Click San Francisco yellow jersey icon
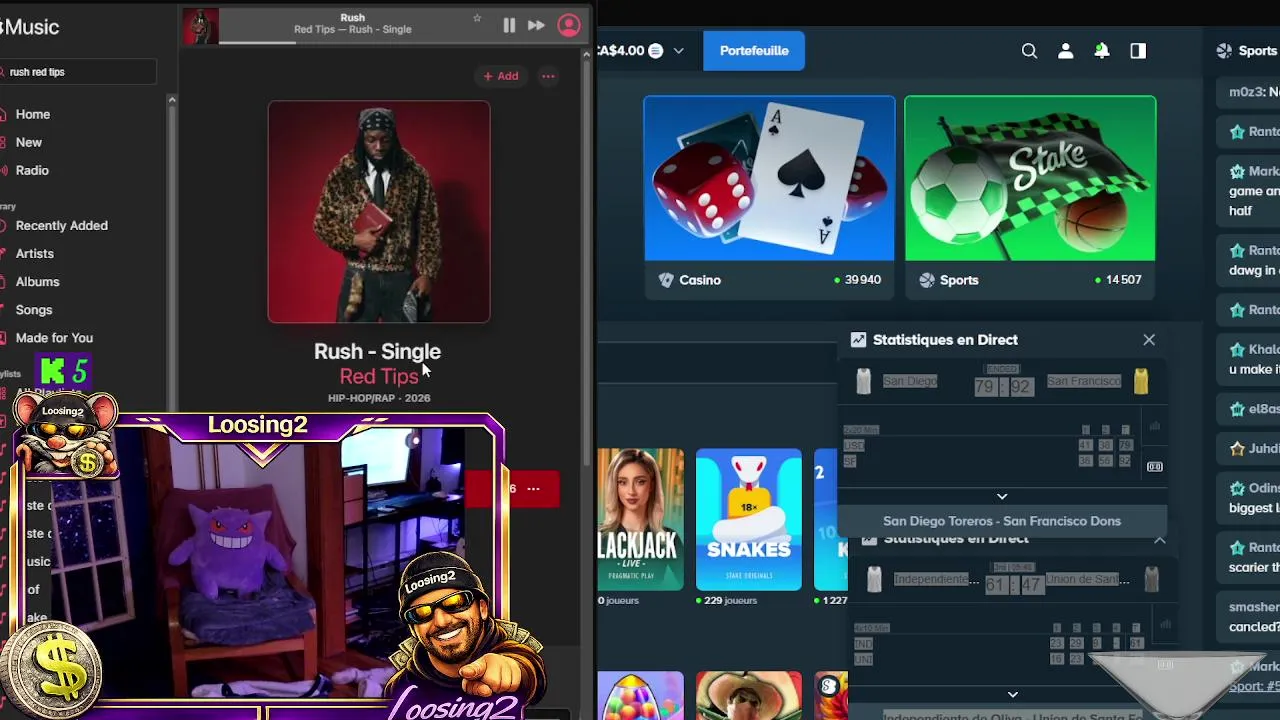 (x=1141, y=381)
